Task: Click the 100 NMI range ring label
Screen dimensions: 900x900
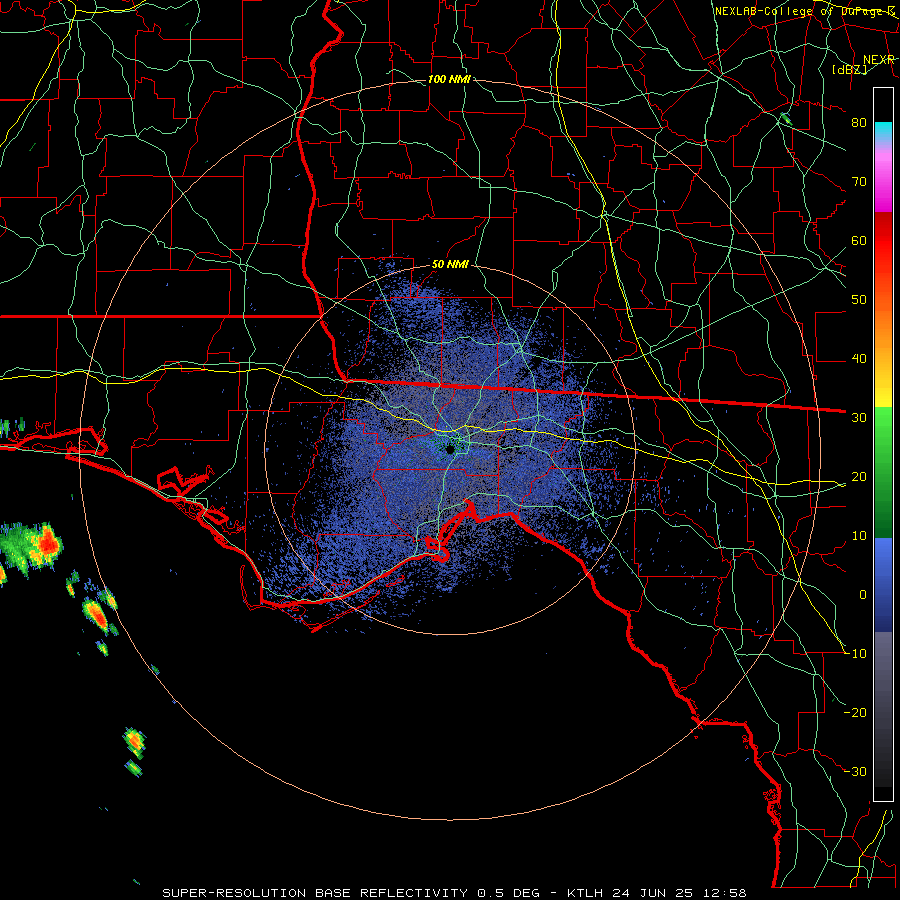Action: point(449,79)
